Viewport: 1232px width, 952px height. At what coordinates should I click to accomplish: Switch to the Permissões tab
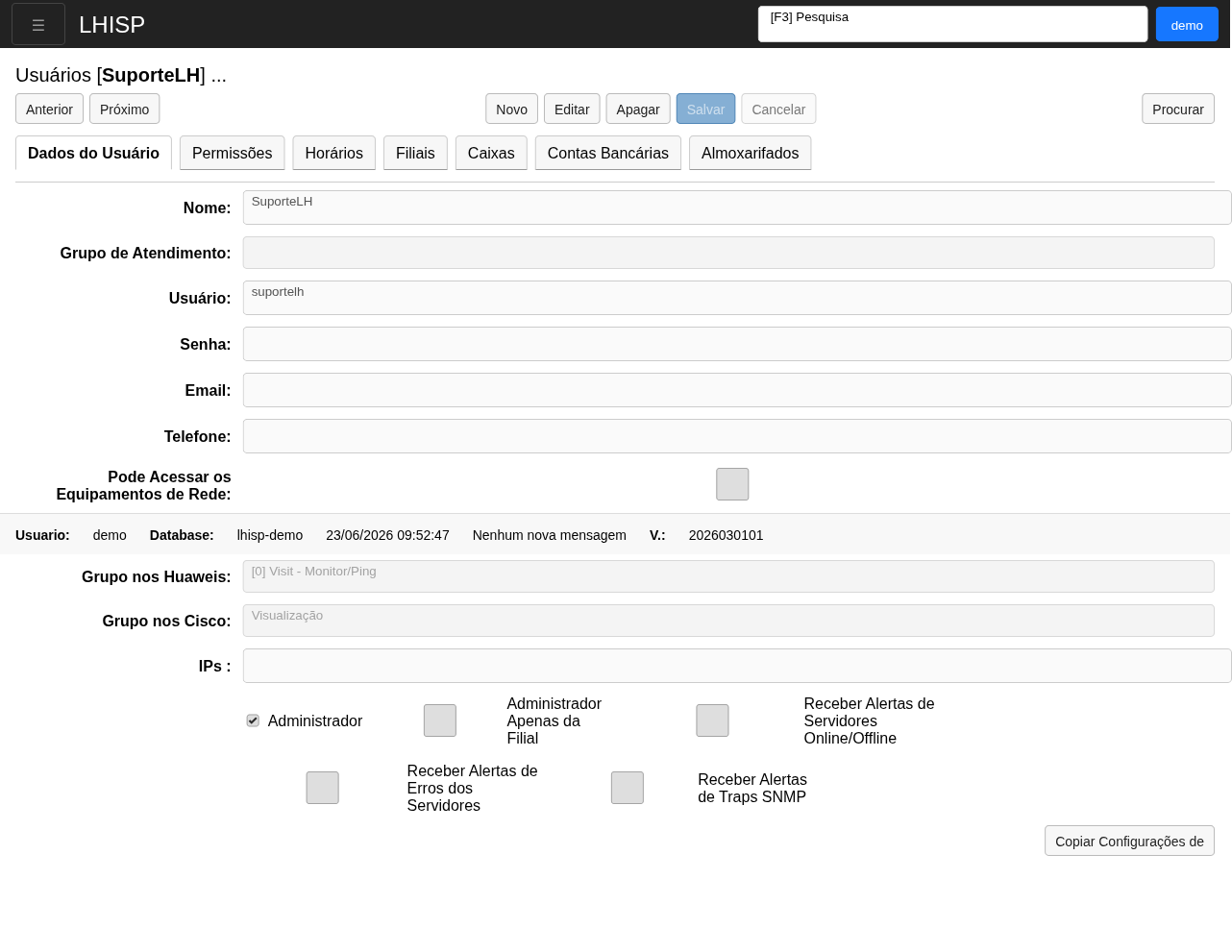tap(232, 153)
